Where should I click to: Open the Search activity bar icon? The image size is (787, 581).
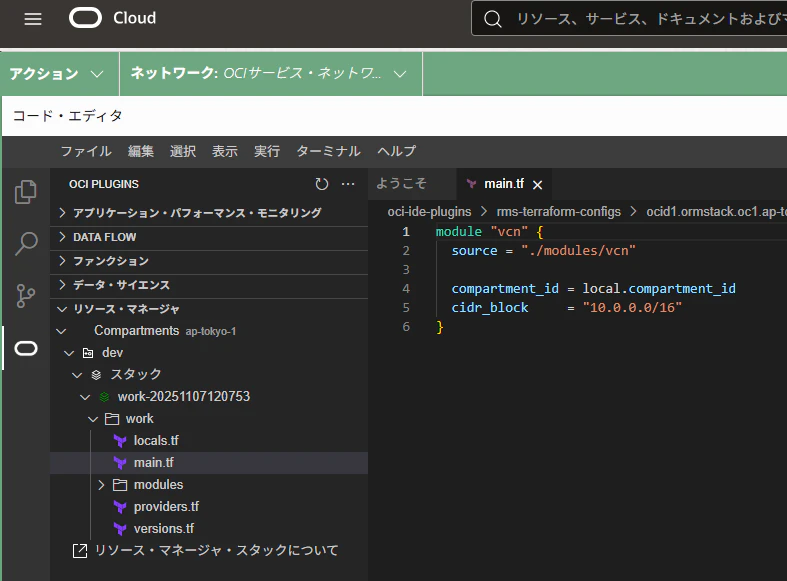(x=26, y=243)
